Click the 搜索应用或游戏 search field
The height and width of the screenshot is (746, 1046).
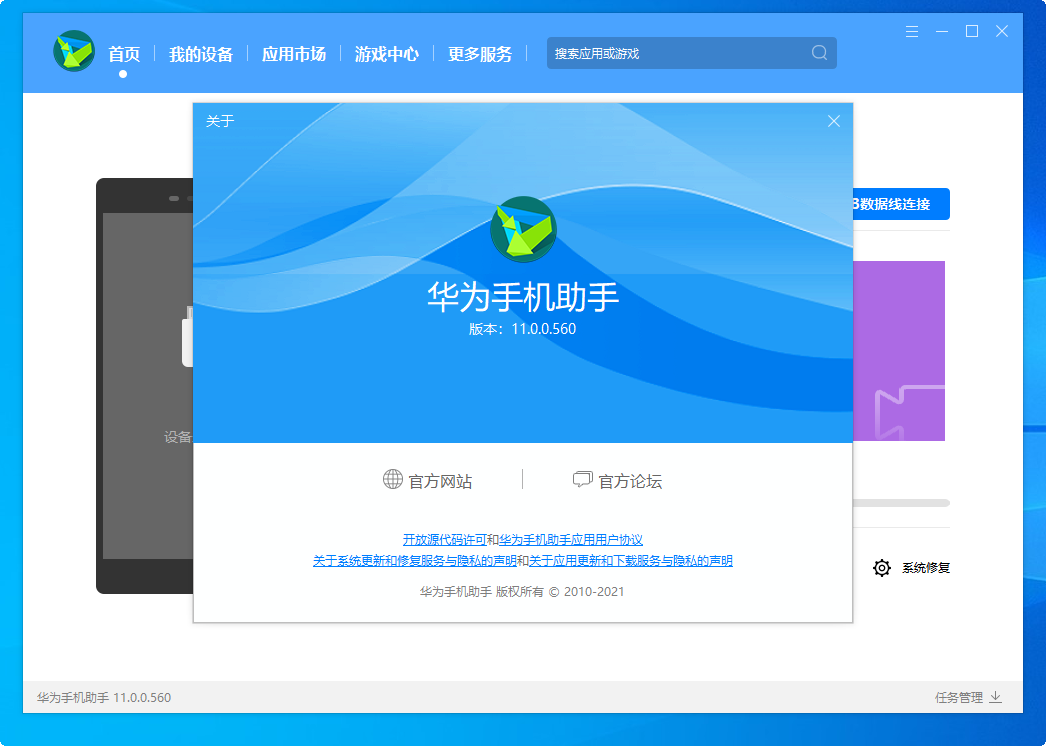coord(692,53)
